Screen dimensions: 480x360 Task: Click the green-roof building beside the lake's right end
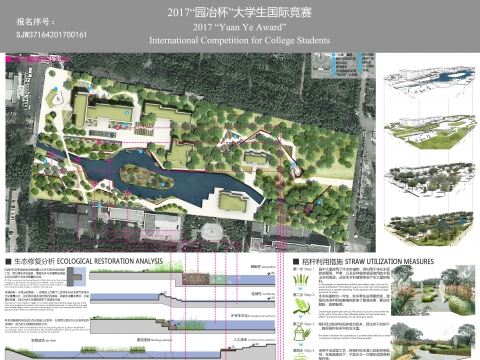click(x=233, y=202)
